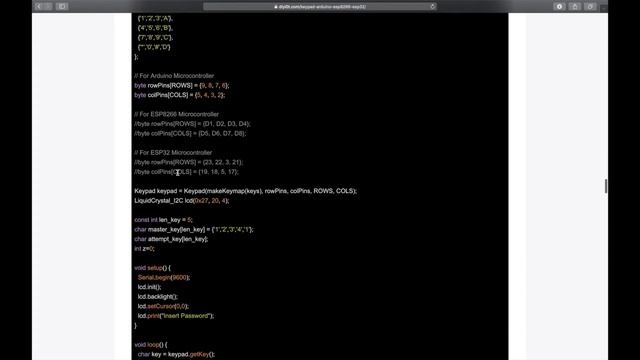Open the Share button in the toolbar
Image resolution: width=640 pixels, height=360 pixels.
tap(575, 7)
